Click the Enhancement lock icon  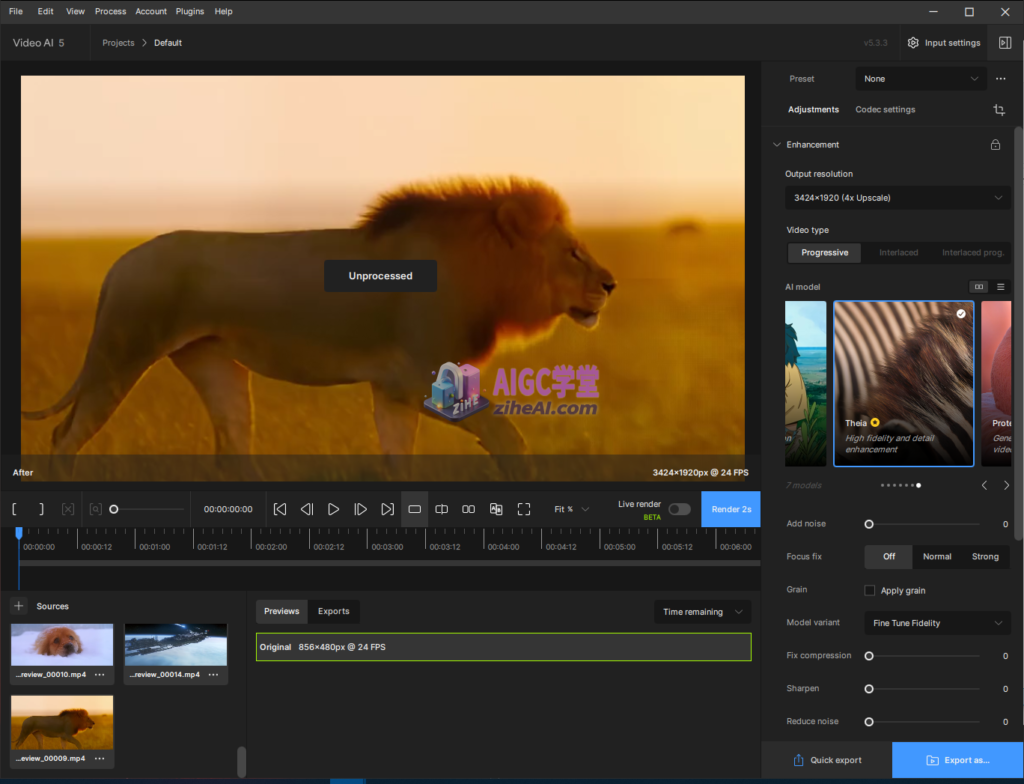[x=995, y=144]
